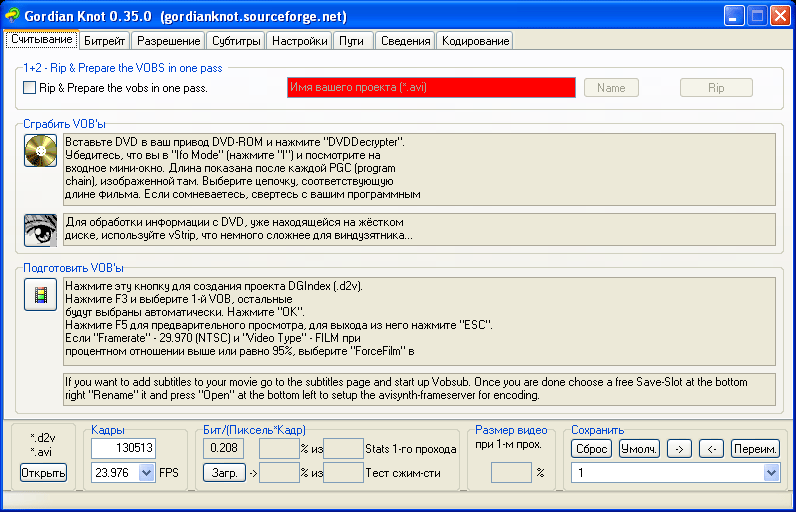Start DGIndex with the film strip icon
Viewport: 796px width, 512px height.
(41, 294)
